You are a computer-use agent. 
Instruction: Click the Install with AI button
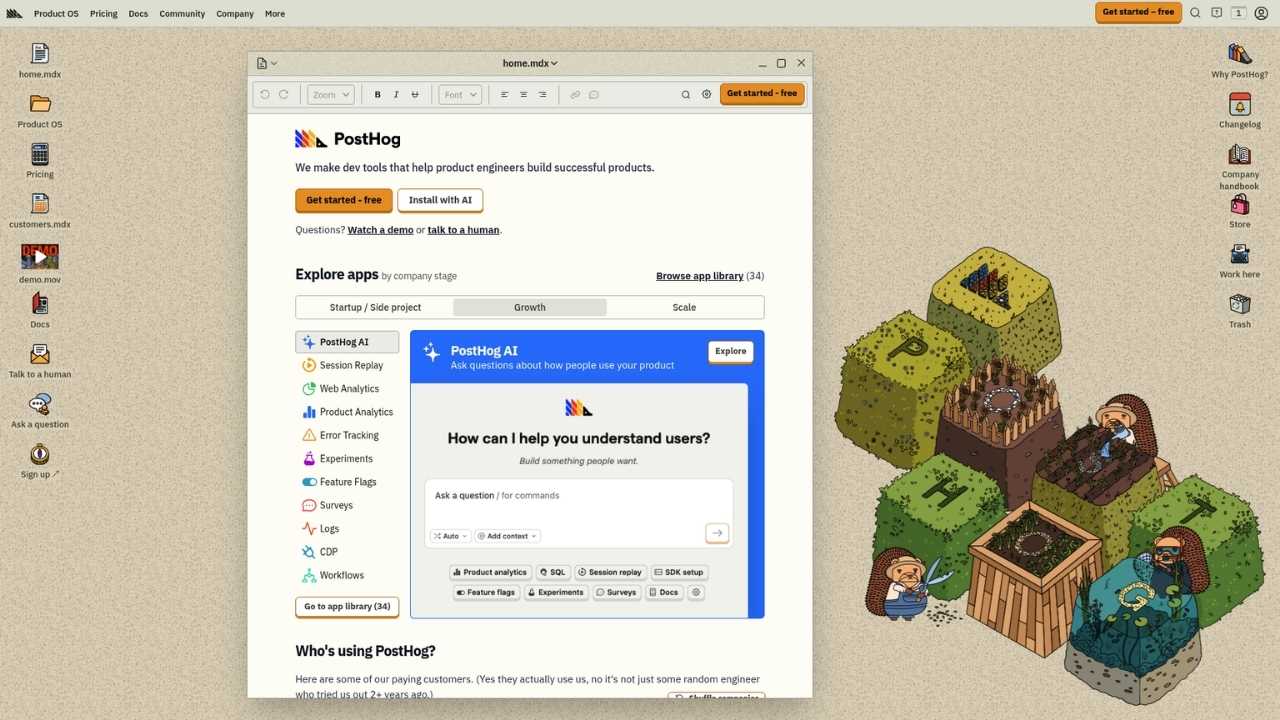pyautogui.click(x=440, y=200)
